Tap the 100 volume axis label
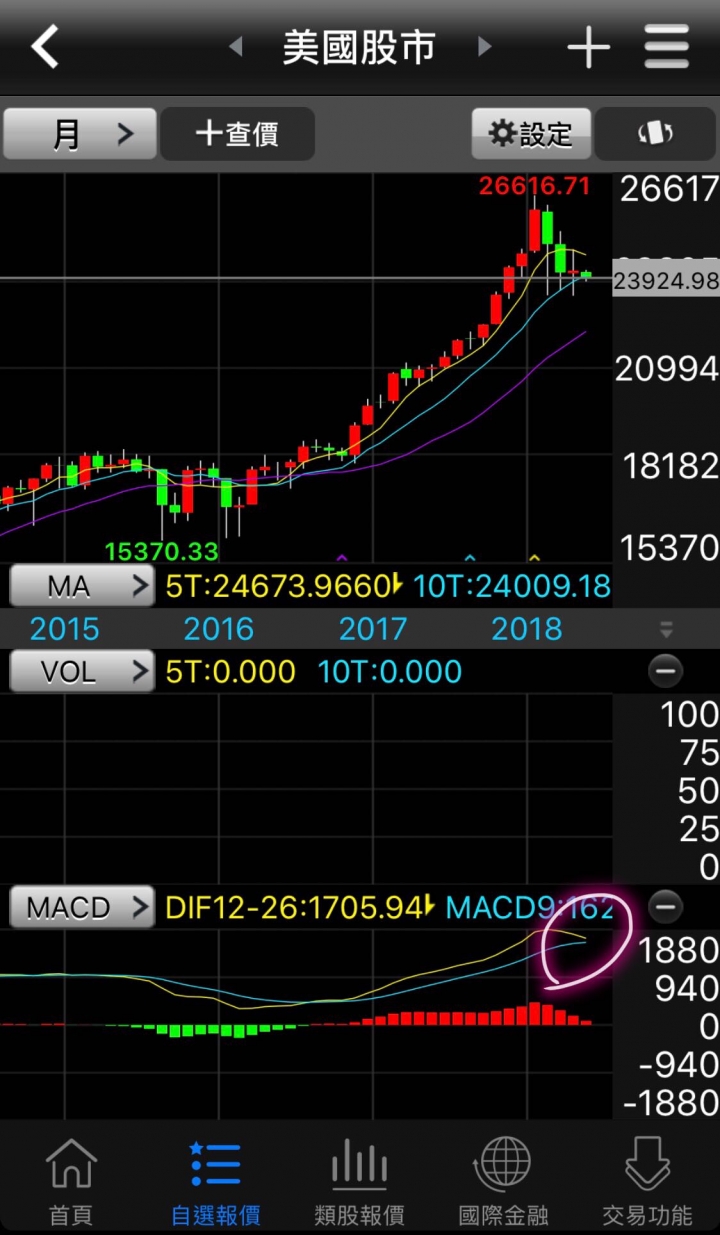This screenshot has width=720, height=1235. [x=689, y=714]
